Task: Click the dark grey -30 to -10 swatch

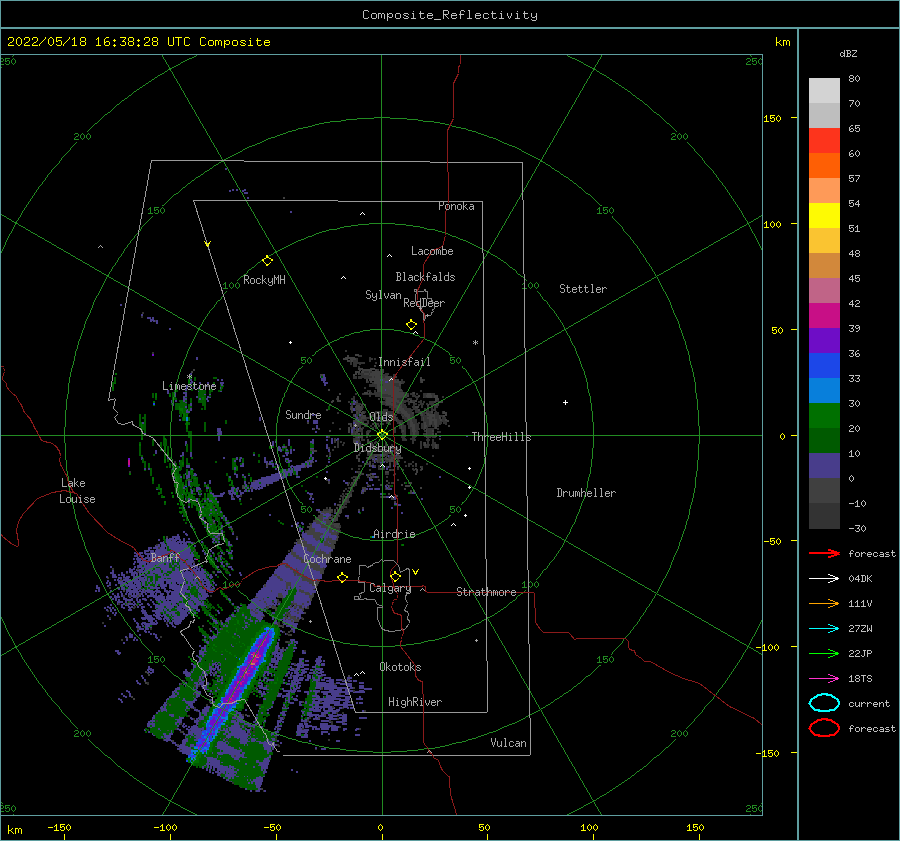Action: [x=824, y=516]
